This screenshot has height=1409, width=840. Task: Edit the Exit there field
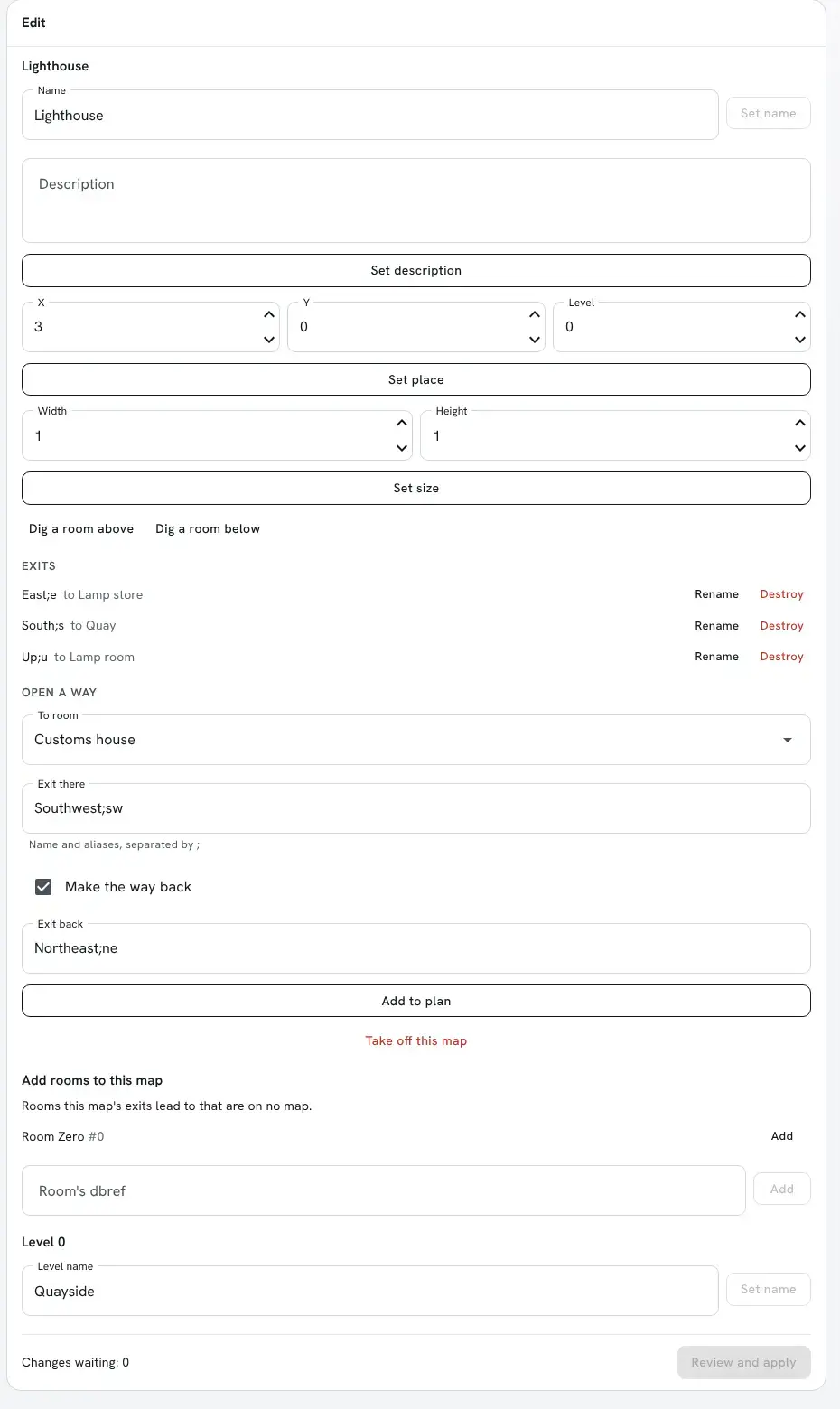(416, 808)
